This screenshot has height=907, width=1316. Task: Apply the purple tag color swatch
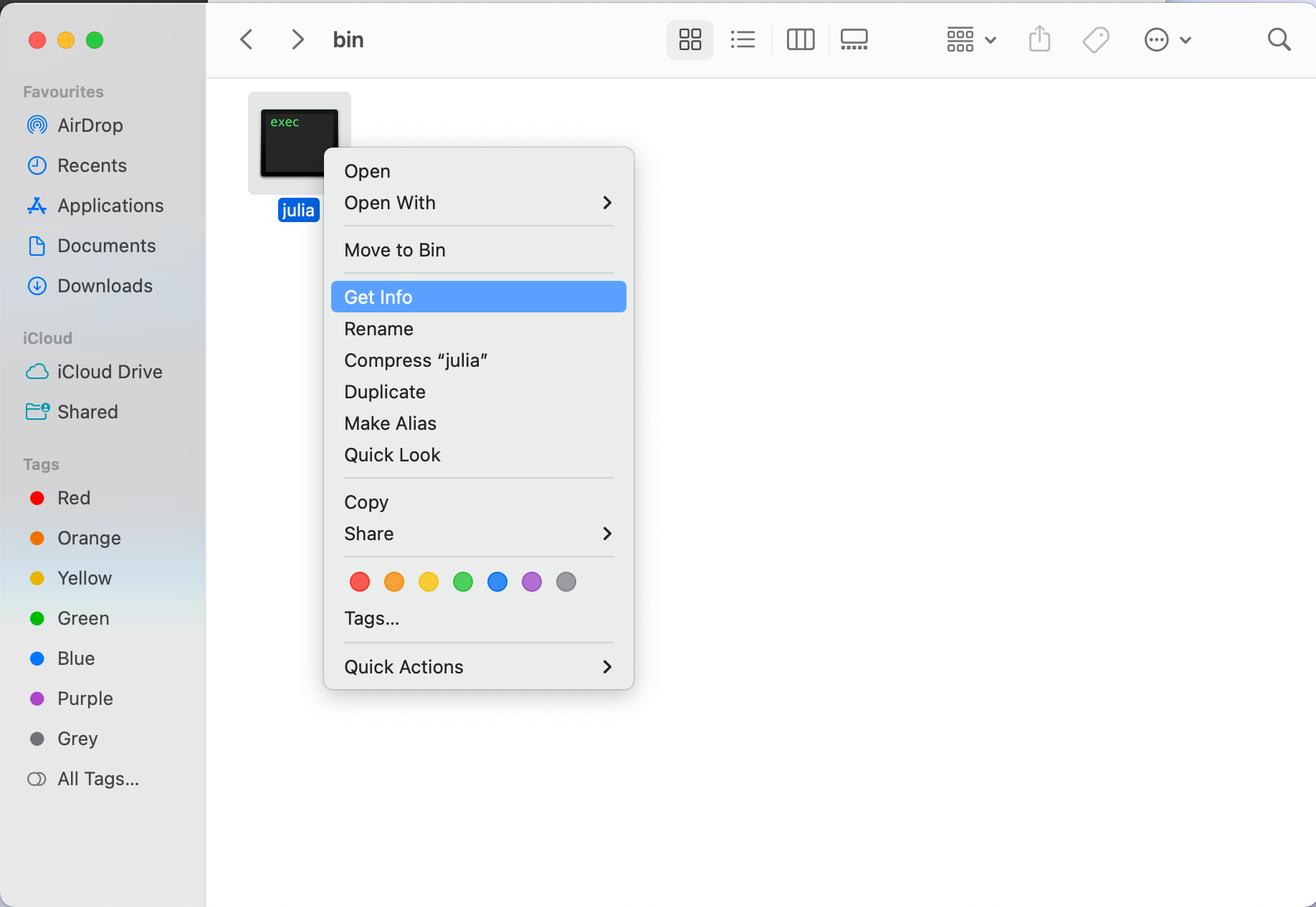point(532,582)
